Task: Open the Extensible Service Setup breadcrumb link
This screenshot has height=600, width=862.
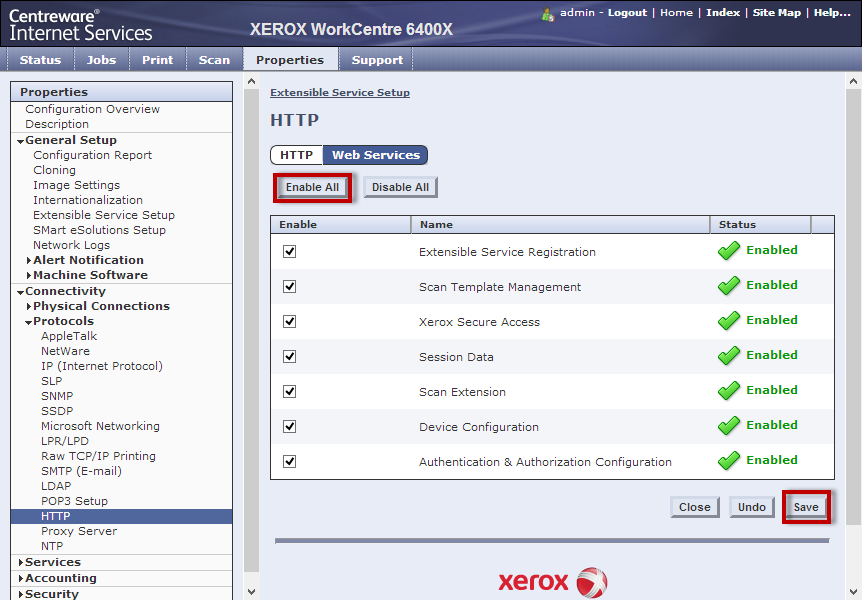Action: [340, 93]
